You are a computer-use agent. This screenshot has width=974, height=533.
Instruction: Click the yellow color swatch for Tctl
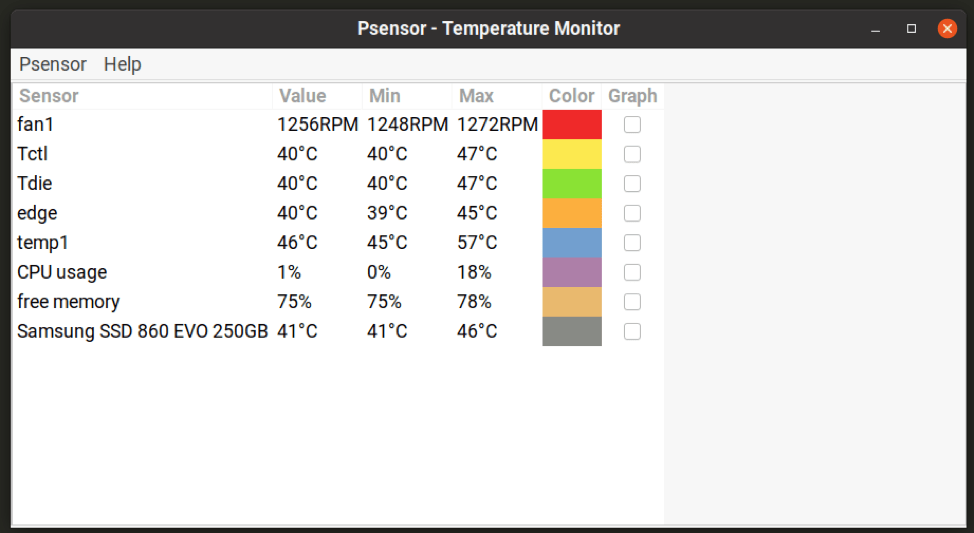(572, 154)
